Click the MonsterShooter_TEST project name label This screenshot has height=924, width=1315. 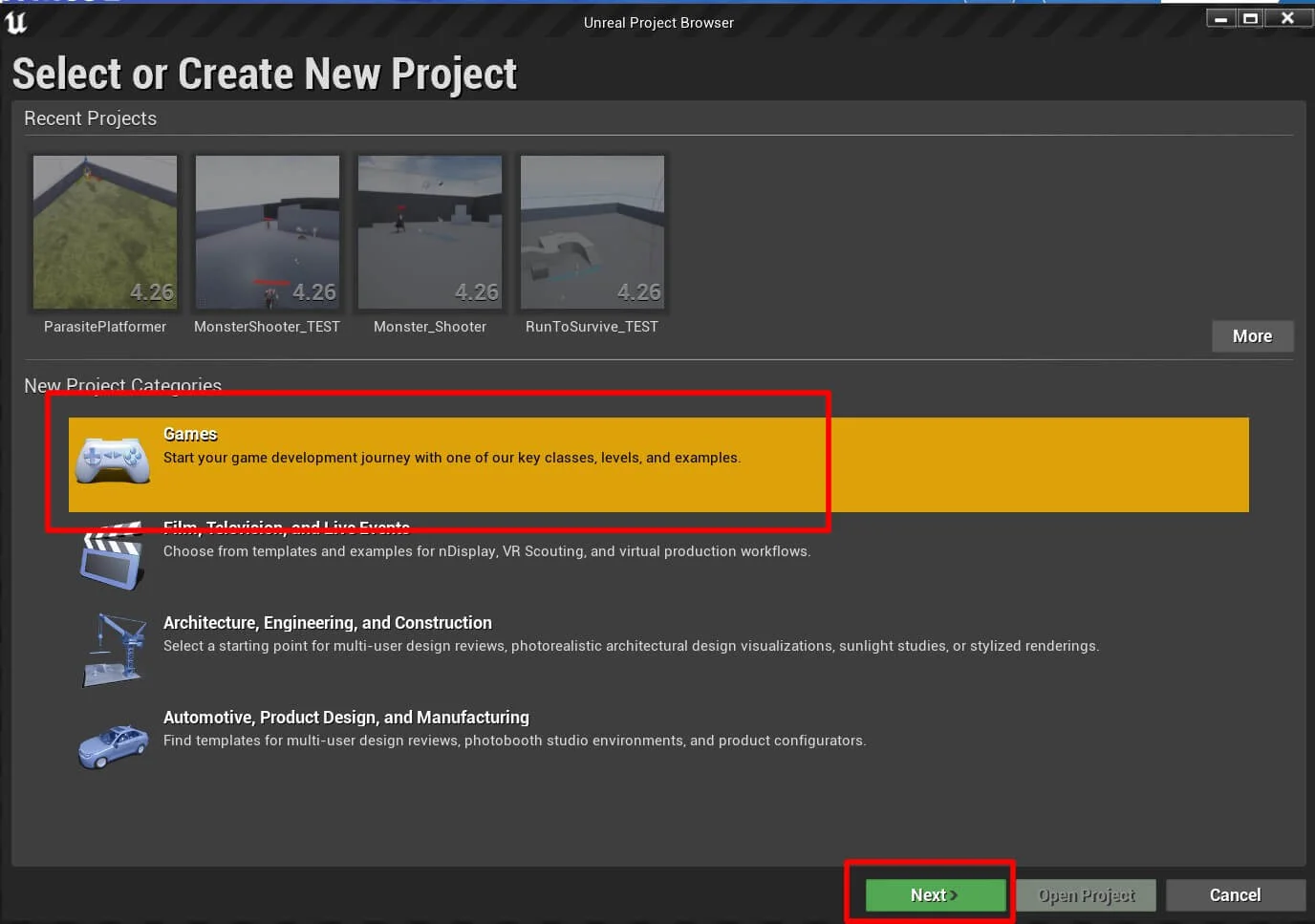point(268,327)
